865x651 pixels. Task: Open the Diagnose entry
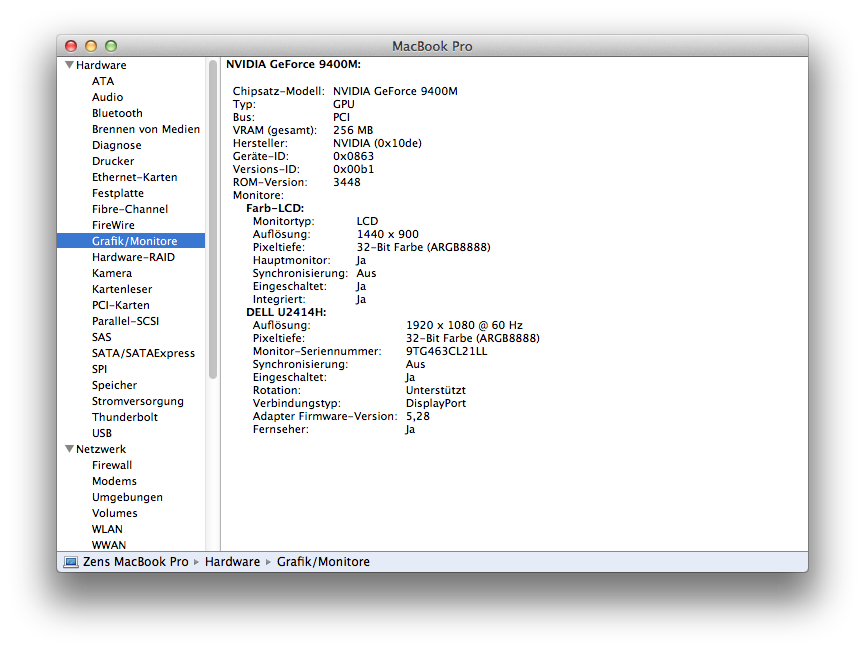pyautogui.click(x=116, y=145)
